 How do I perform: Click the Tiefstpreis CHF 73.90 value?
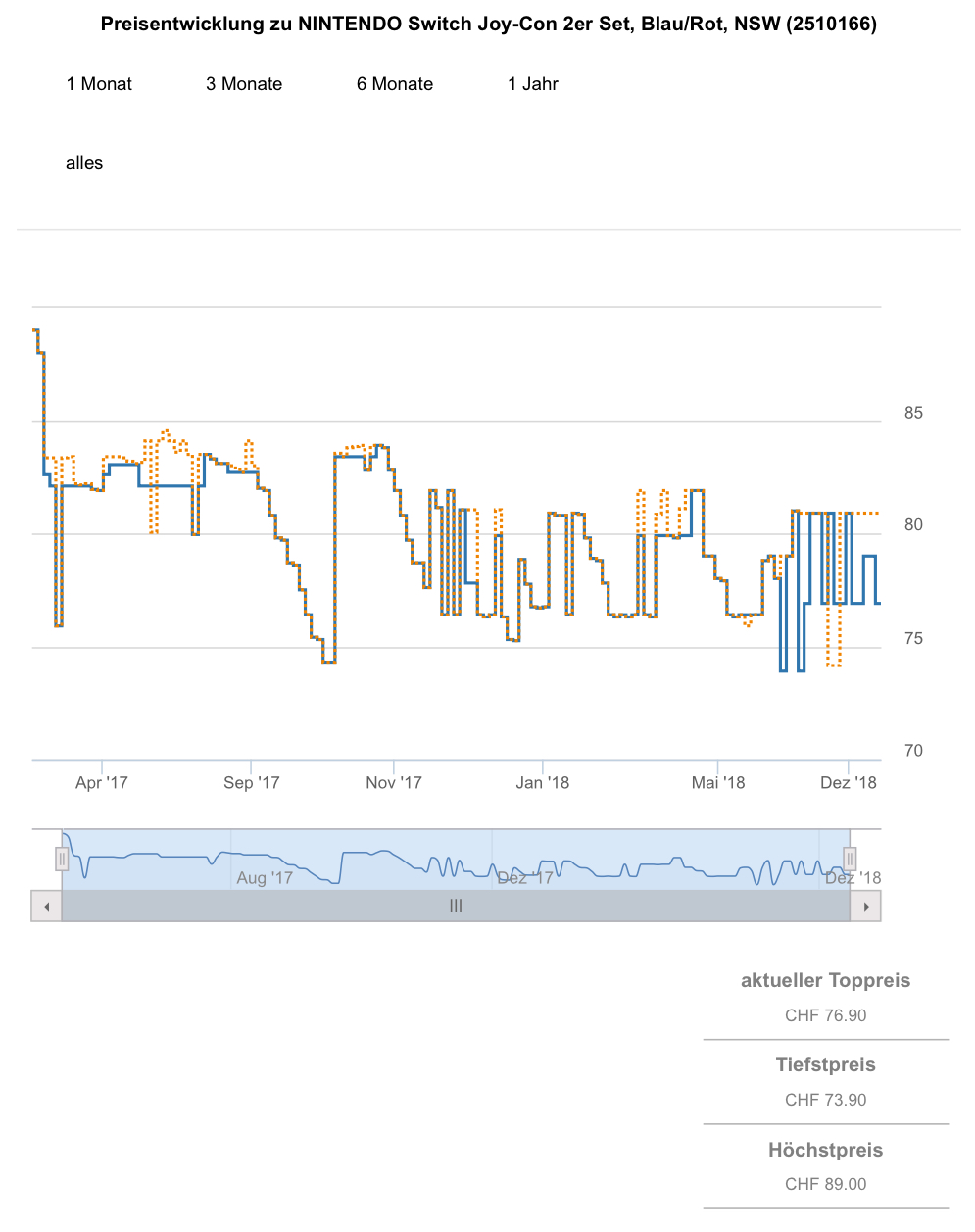coord(825,1100)
